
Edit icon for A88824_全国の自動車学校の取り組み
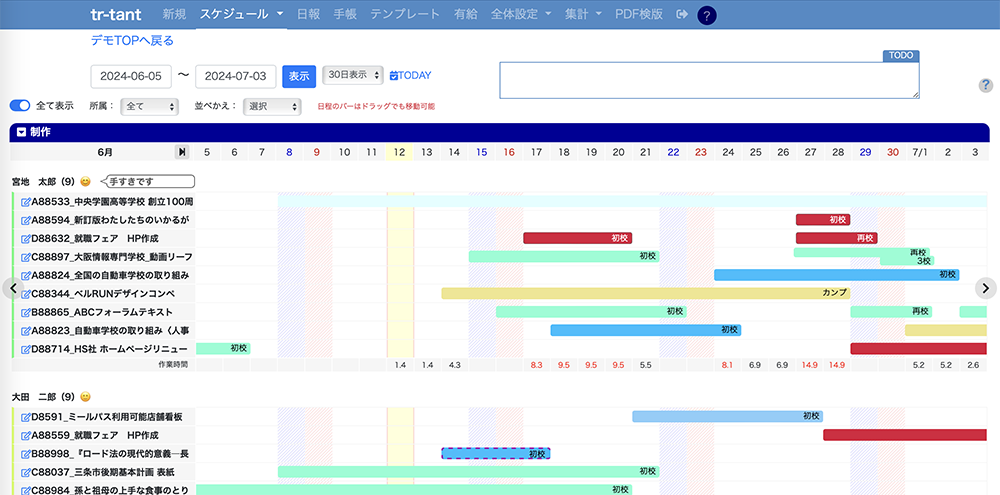pos(26,276)
